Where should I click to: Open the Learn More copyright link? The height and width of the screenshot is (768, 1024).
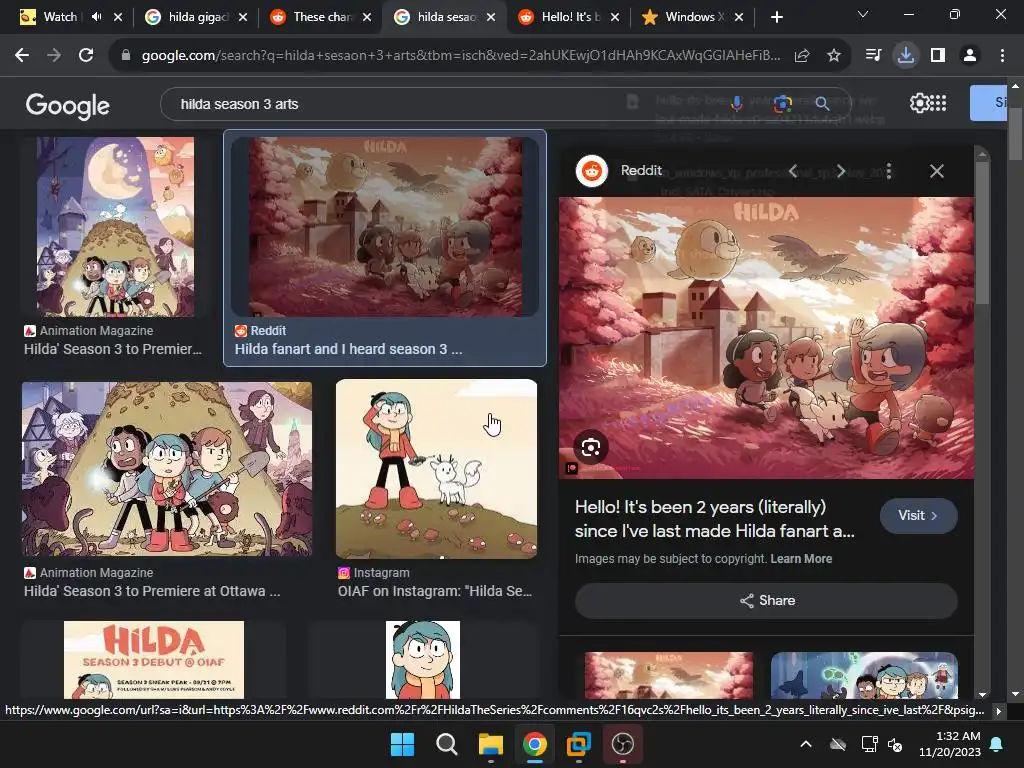point(801,559)
